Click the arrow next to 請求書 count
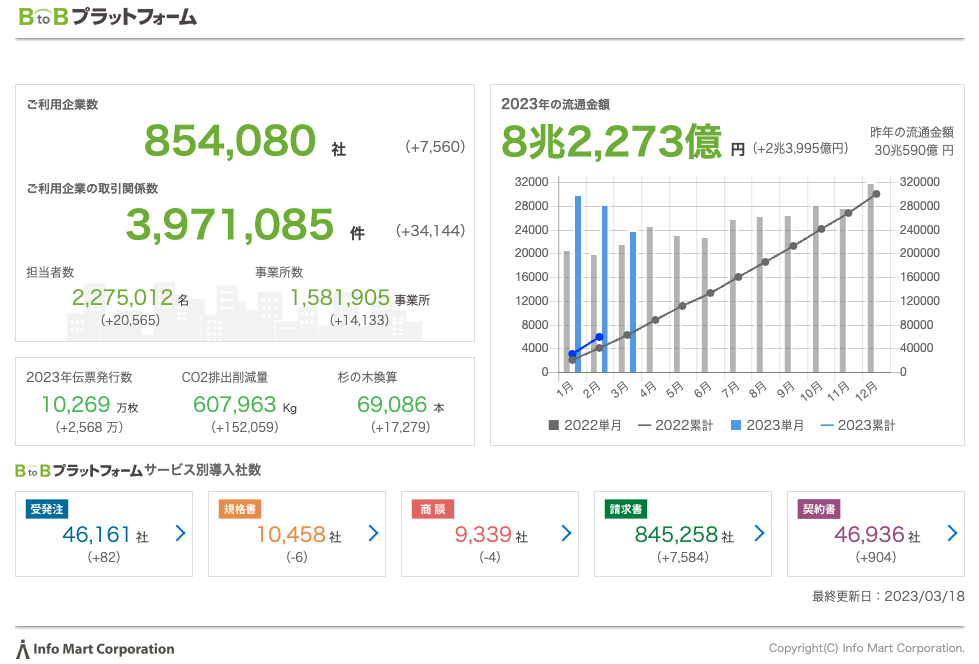Viewport: 979px width, 664px height. point(759,534)
